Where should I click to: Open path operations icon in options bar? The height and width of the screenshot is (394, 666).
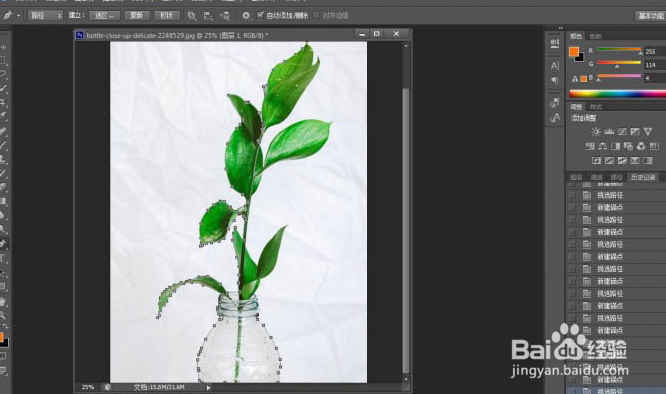pyautogui.click(x=192, y=16)
